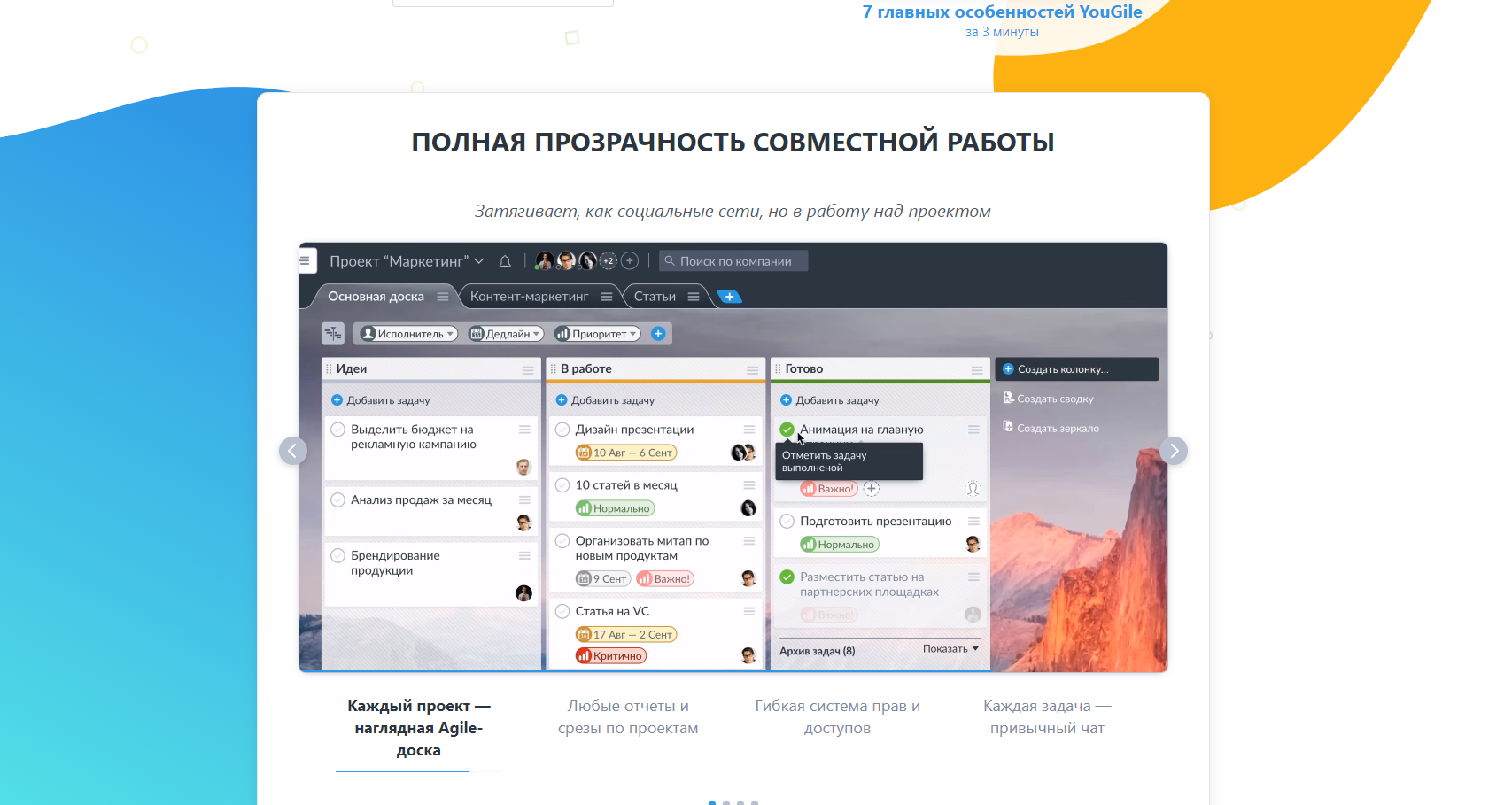The height and width of the screenshot is (805, 1512).
Task: Go to the previous slide with the left arrow
Action: point(293,451)
